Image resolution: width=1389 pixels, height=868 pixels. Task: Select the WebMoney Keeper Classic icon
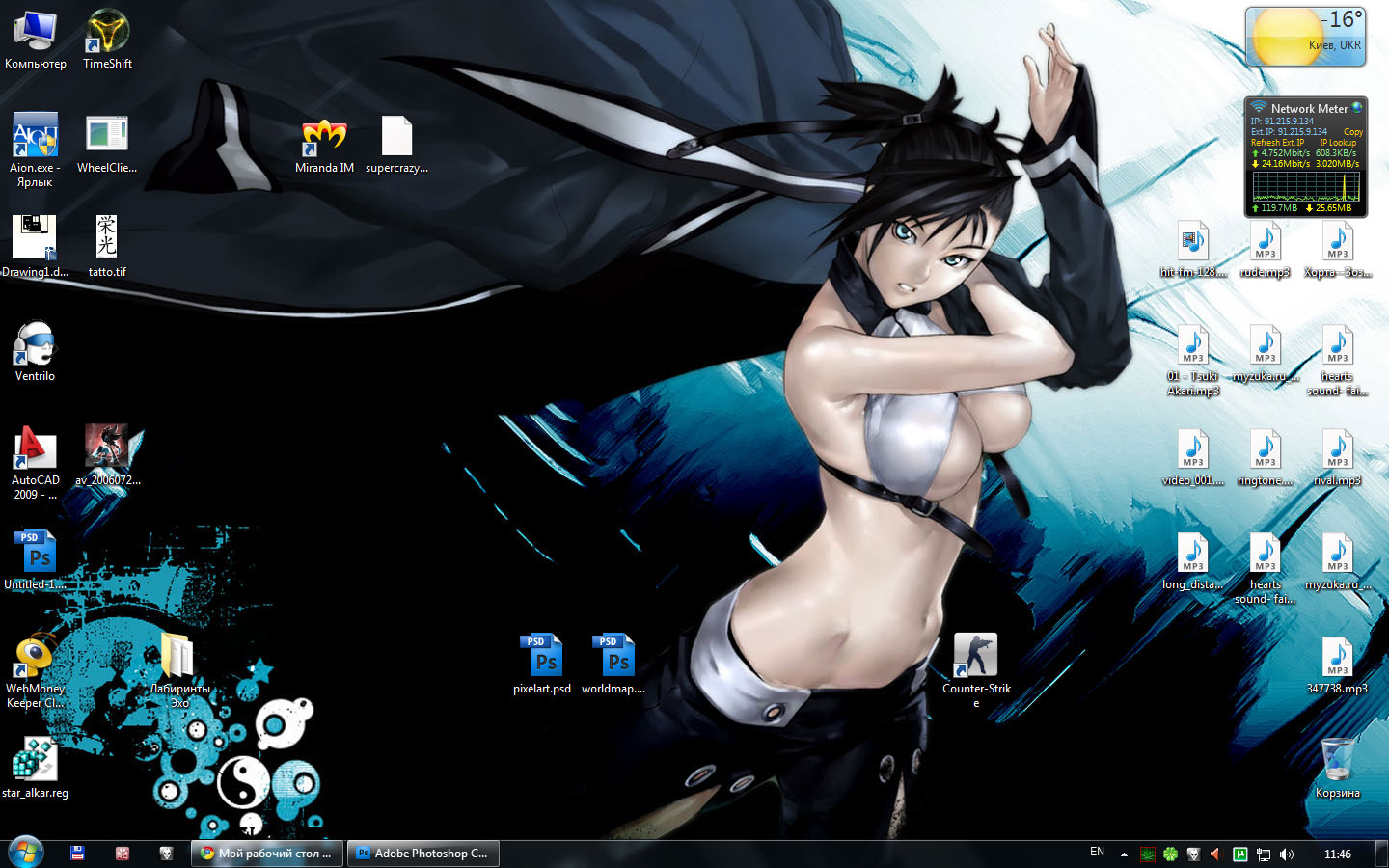[35, 658]
